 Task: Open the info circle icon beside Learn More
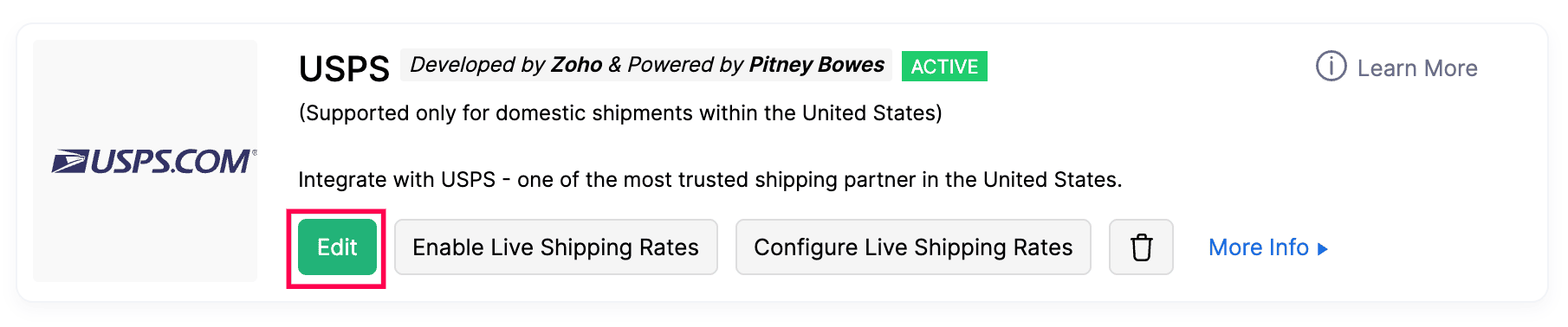pos(1331,67)
